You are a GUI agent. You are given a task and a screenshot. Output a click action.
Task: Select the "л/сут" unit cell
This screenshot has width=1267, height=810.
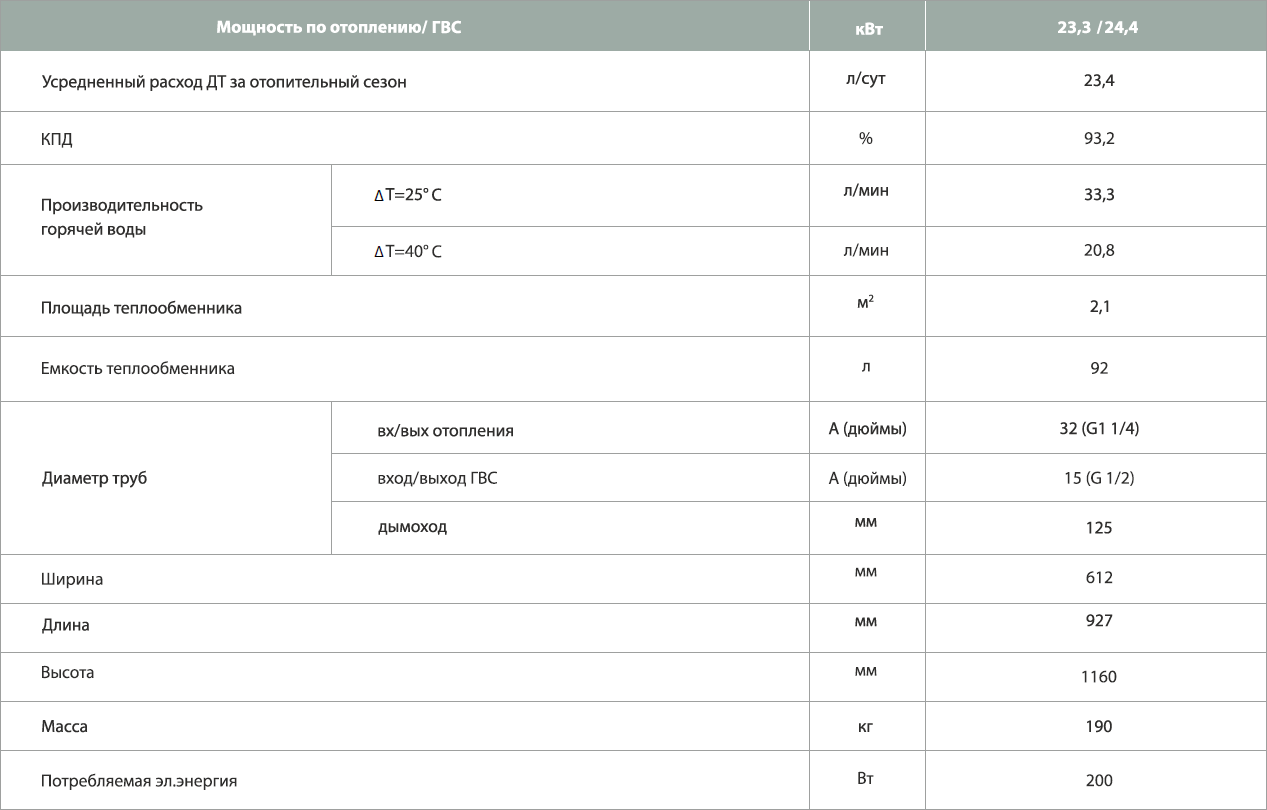(866, 80)
